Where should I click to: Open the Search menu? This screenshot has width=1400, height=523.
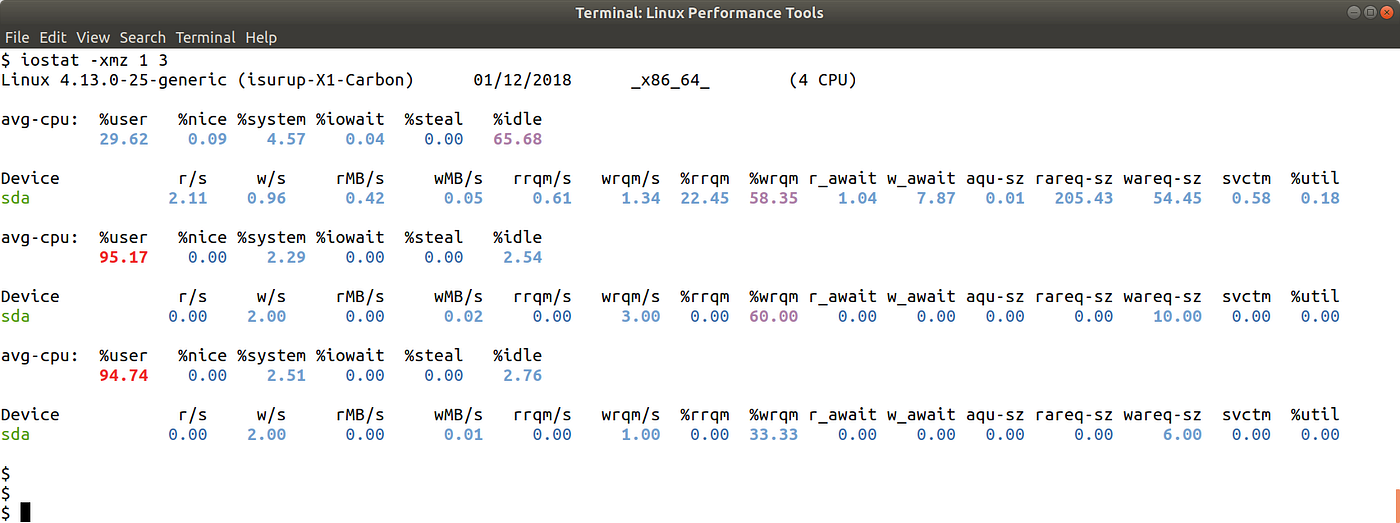pos(143,37)
